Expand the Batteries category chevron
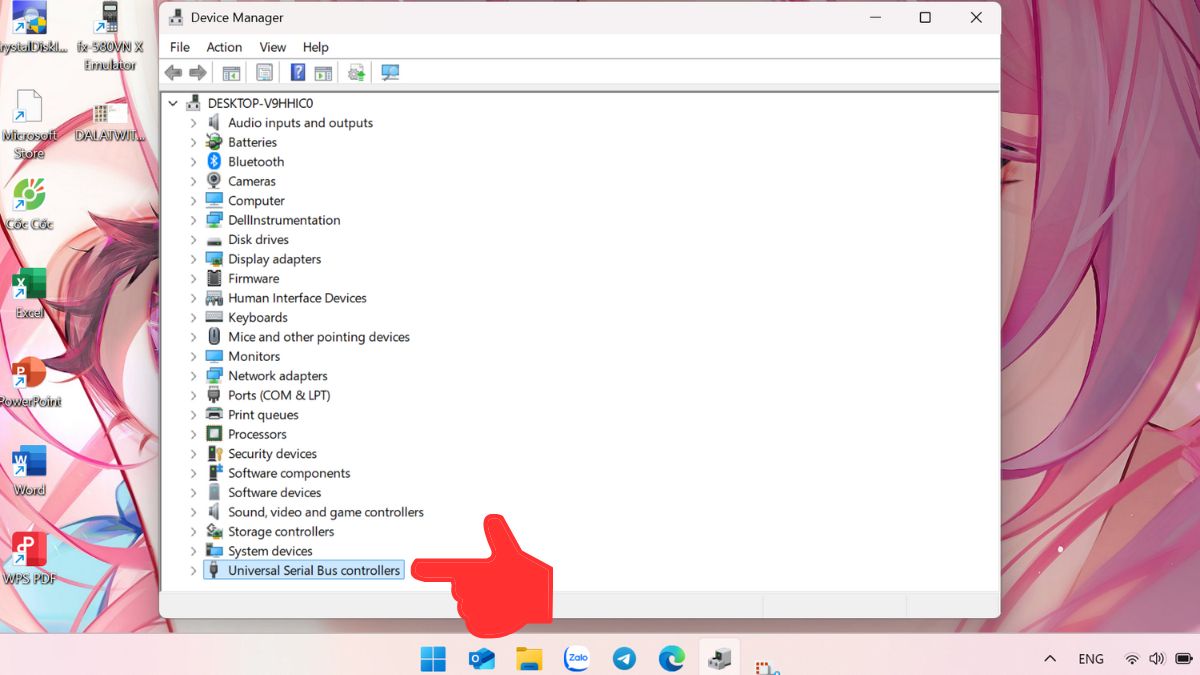 (x=193, y=142)
